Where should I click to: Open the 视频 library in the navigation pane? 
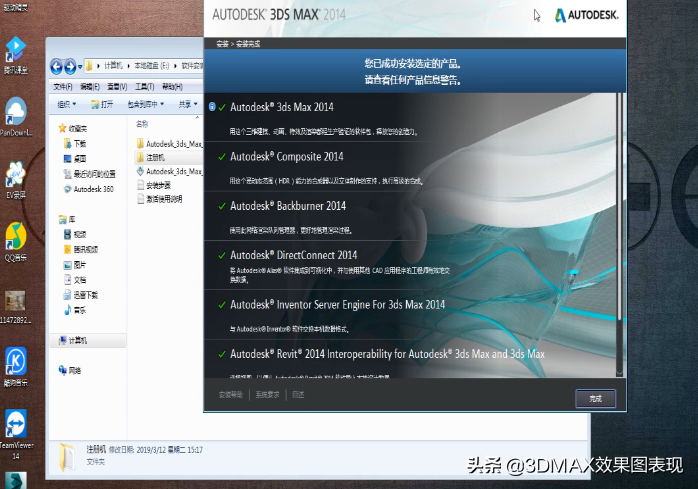pos(75,234)
